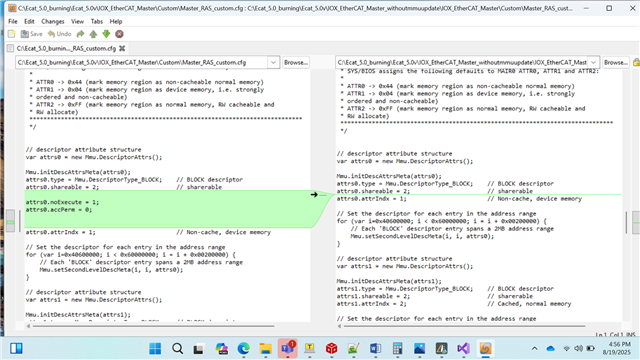Open the Windows Start menu
Image resolution: width=640 pixels, height=360 pixels.
click(x=155, y=349)
